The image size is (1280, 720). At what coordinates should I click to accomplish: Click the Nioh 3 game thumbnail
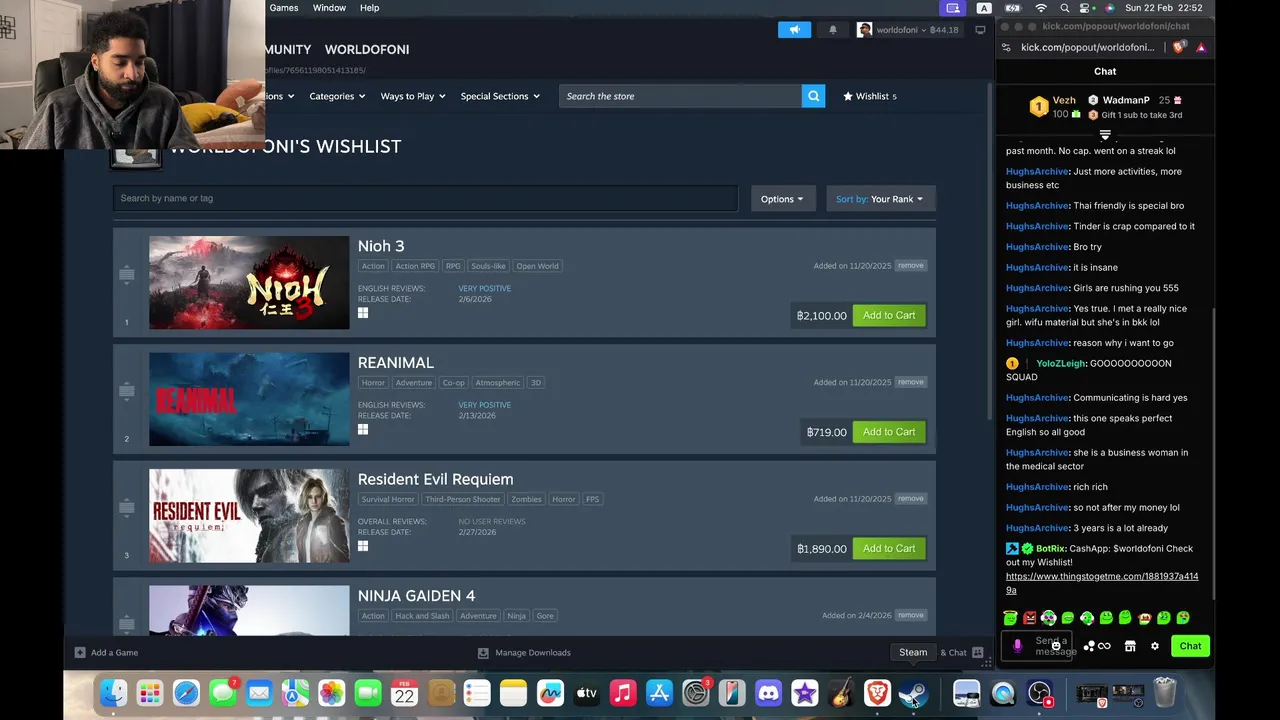[x=249, y=283]
